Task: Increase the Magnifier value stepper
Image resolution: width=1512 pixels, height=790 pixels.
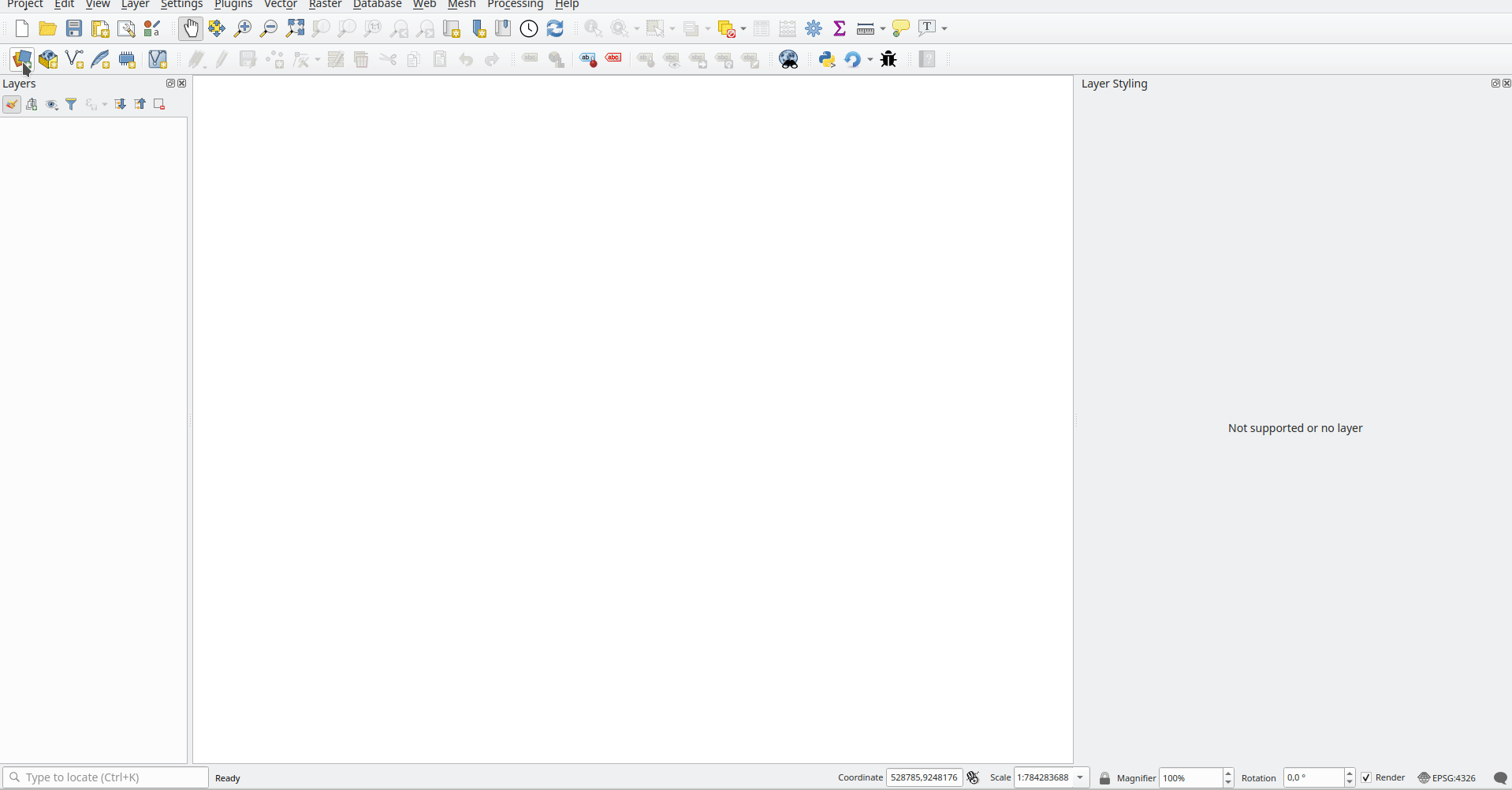Action: coord(1228,773)
